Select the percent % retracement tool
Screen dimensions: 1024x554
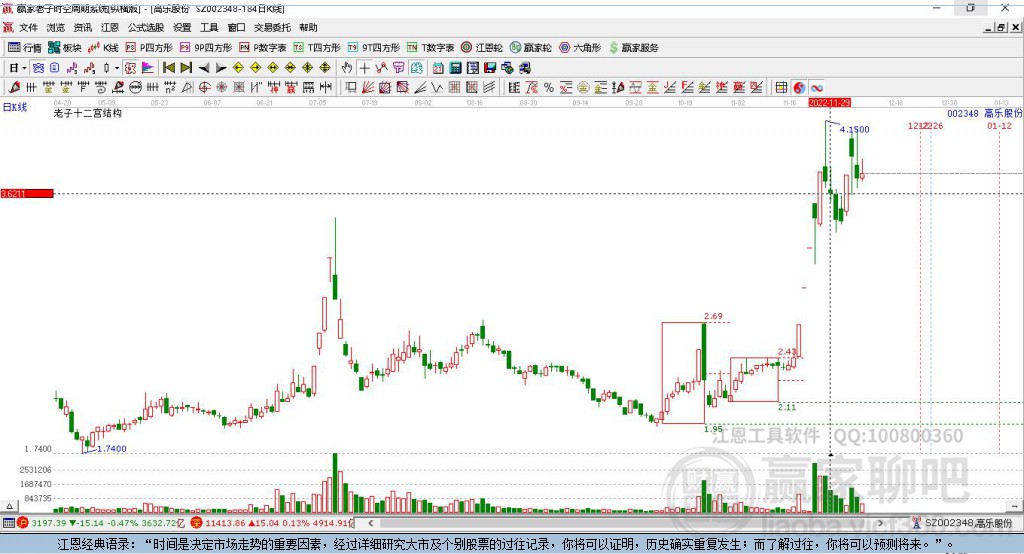click(x=549, y=88)
